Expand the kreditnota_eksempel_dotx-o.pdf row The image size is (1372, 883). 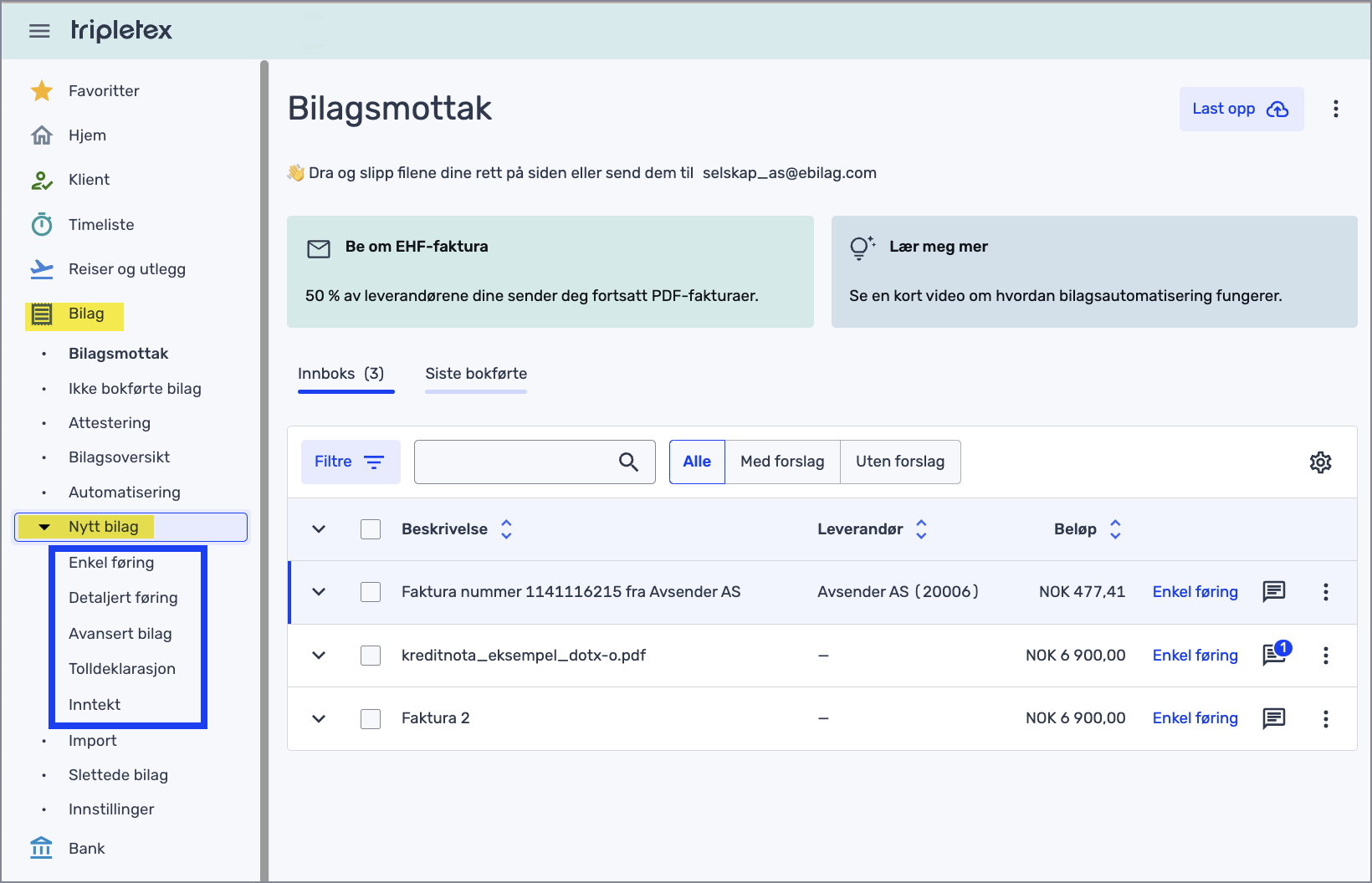[x=319, y=656]
